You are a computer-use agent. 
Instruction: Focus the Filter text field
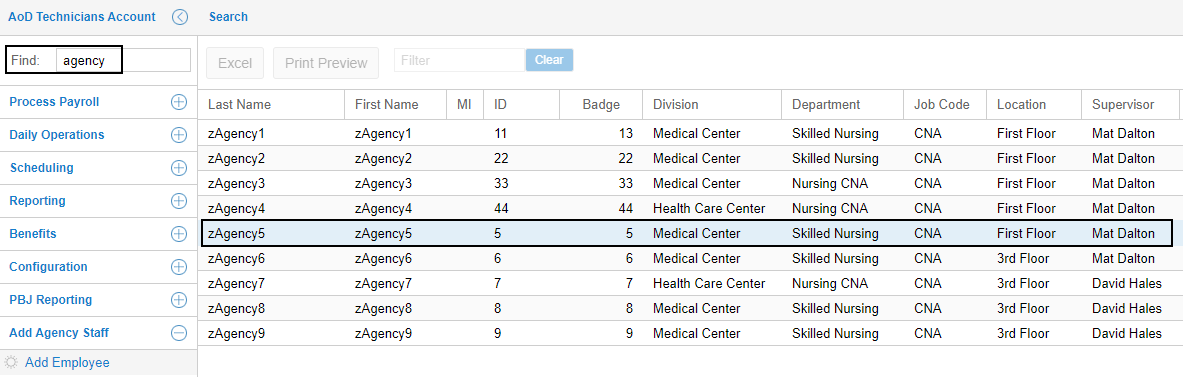pyautogui.click(x=459, y=60)
